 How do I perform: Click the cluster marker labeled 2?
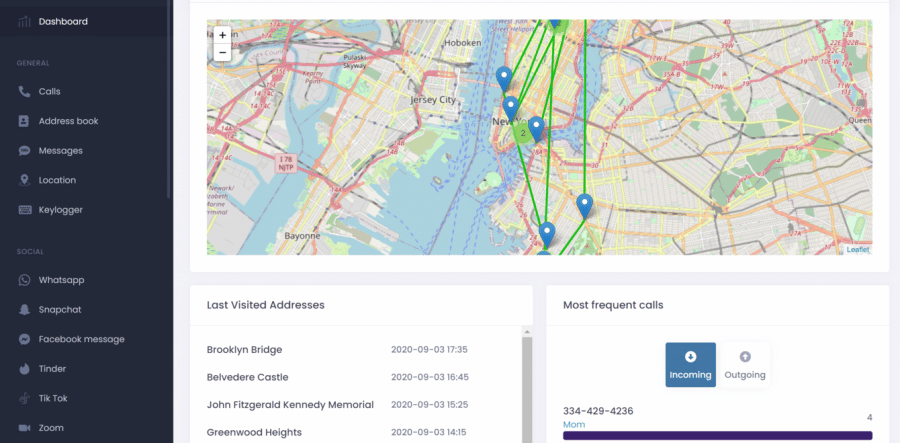[522, 132]
